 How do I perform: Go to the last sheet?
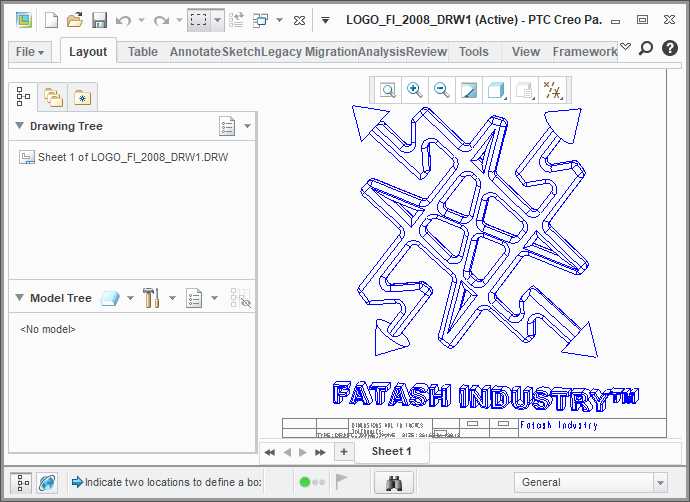click(320, 452)
